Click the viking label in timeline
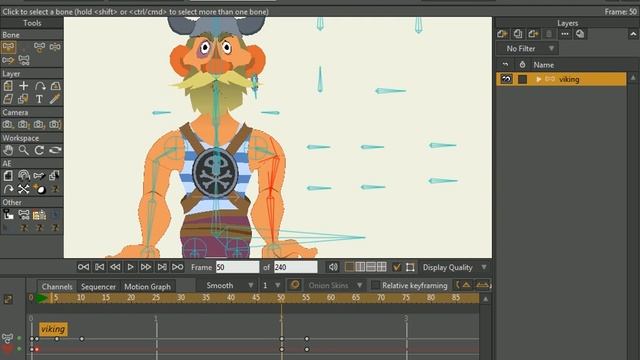The image size is (640, 360). 53,329
